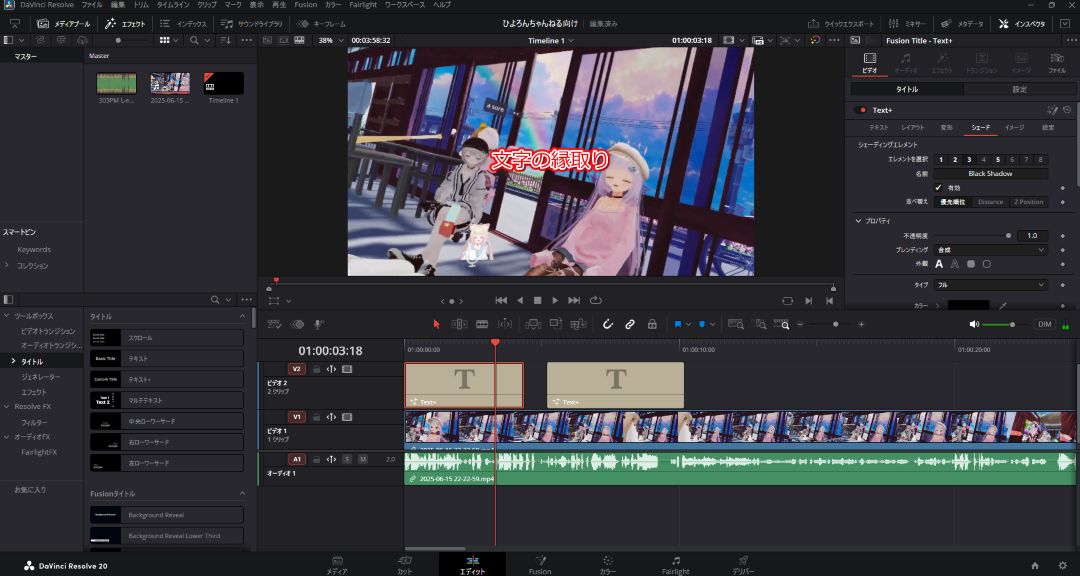The width and height of the screenshot is (1080, 576).
Task: Select the arrow Selection Mode tool
Action: point(436,324)
